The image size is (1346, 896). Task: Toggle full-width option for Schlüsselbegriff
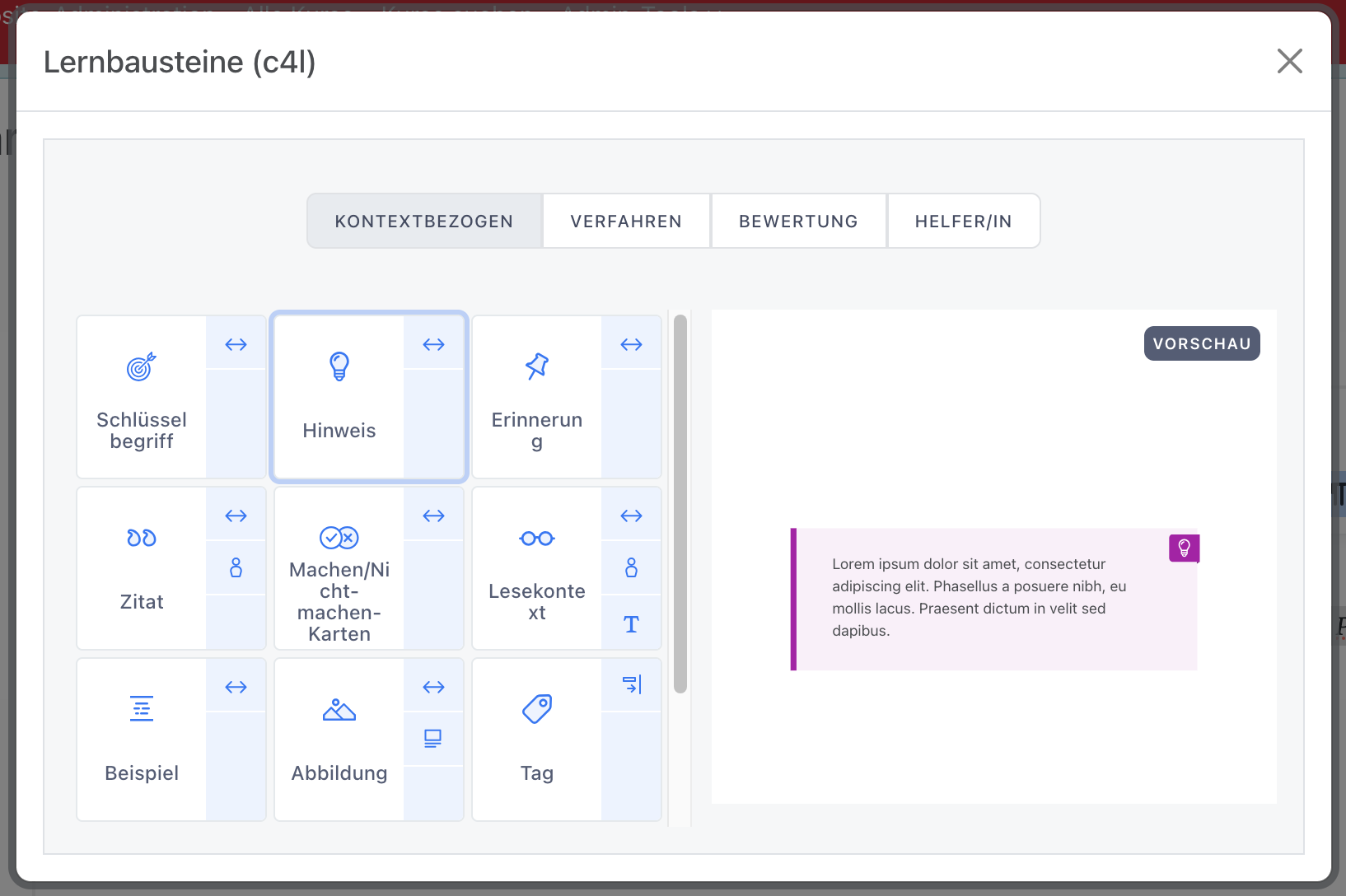(236, 344)
